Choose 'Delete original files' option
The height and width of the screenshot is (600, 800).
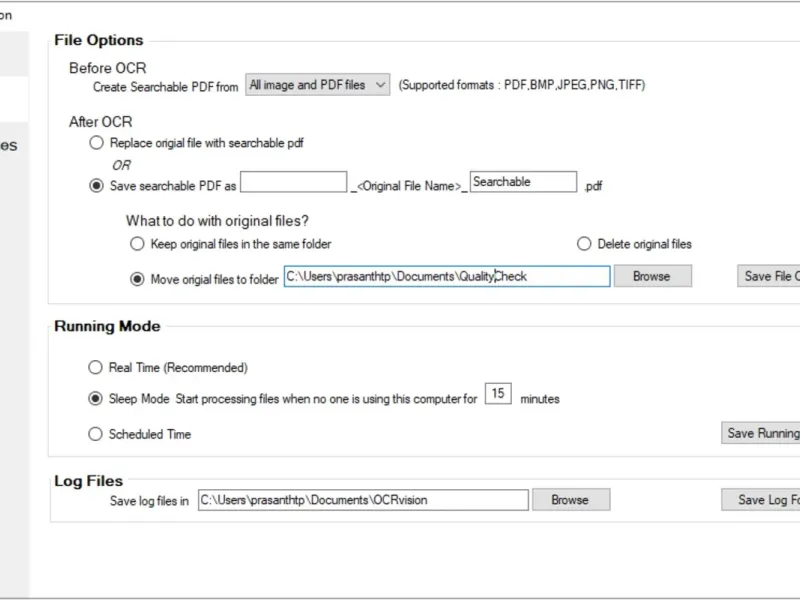tap(584, 244)
